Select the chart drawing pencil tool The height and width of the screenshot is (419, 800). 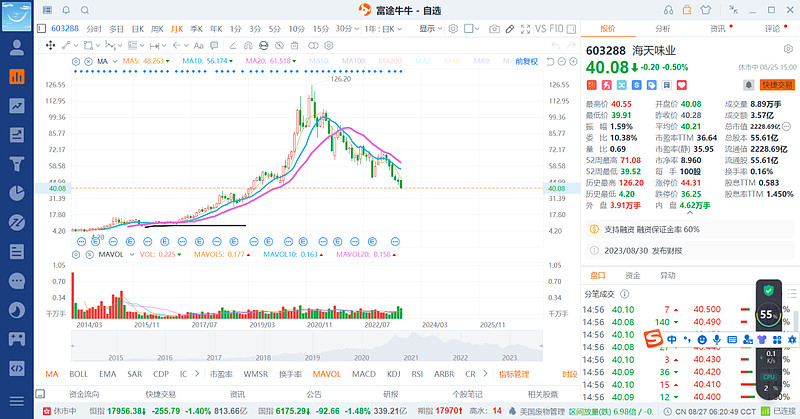click(510, 29)
